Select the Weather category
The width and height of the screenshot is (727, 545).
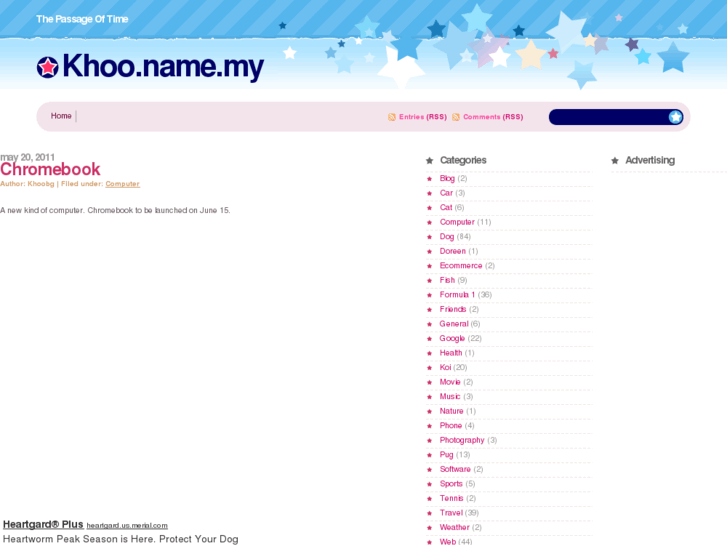454,527
